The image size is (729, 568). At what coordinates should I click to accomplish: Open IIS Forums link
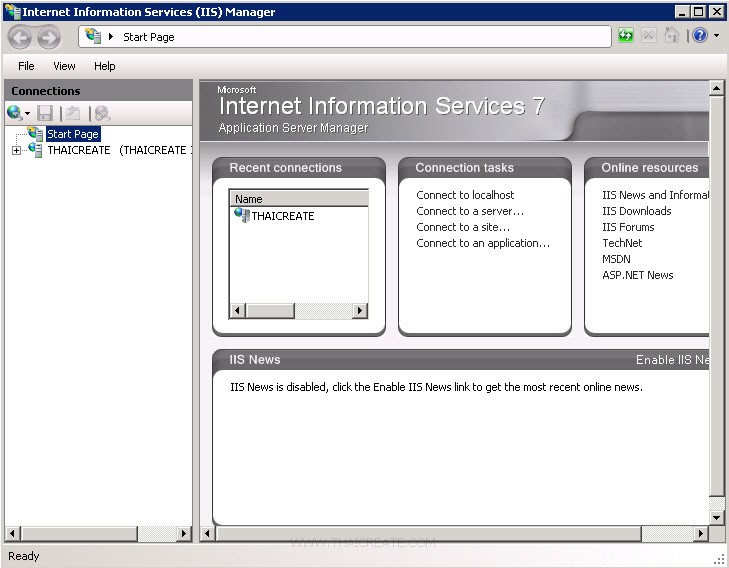coord(628,227)
